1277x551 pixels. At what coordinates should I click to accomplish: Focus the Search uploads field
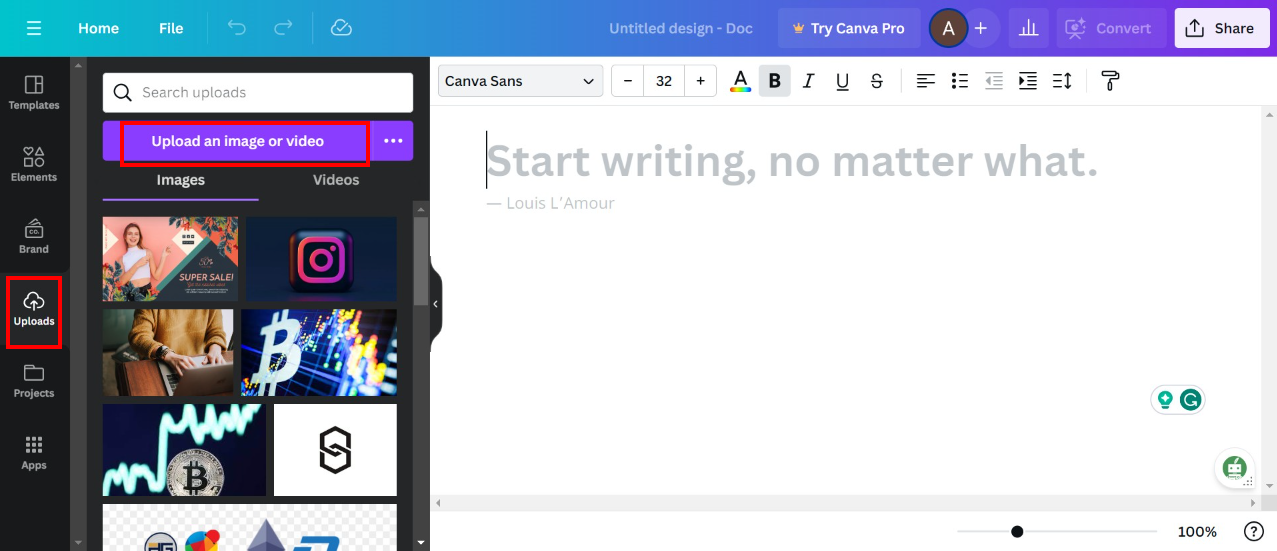click(258, 92)
